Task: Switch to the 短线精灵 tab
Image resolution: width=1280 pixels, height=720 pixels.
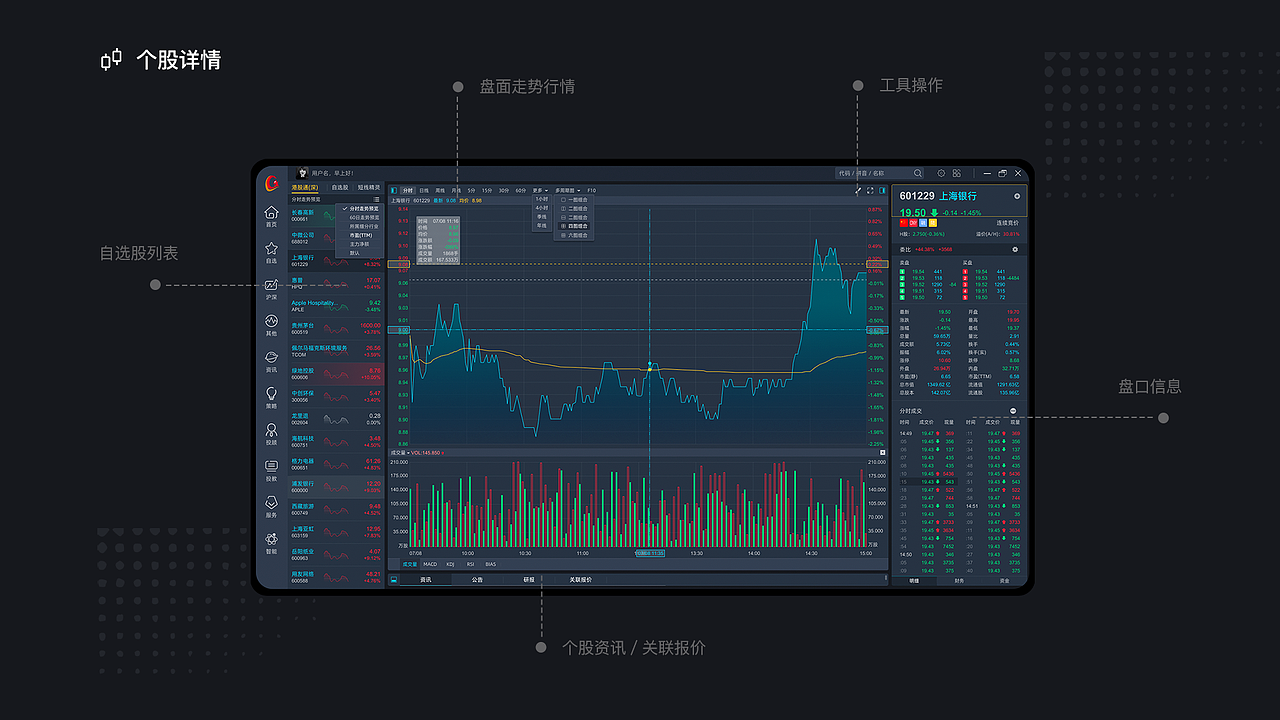Action: pos(368,187)
